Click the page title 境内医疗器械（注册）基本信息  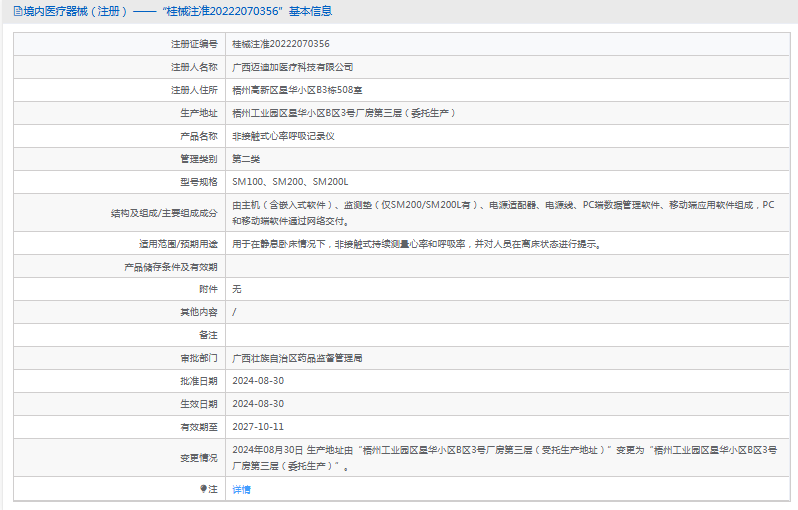tap(178, 11)
